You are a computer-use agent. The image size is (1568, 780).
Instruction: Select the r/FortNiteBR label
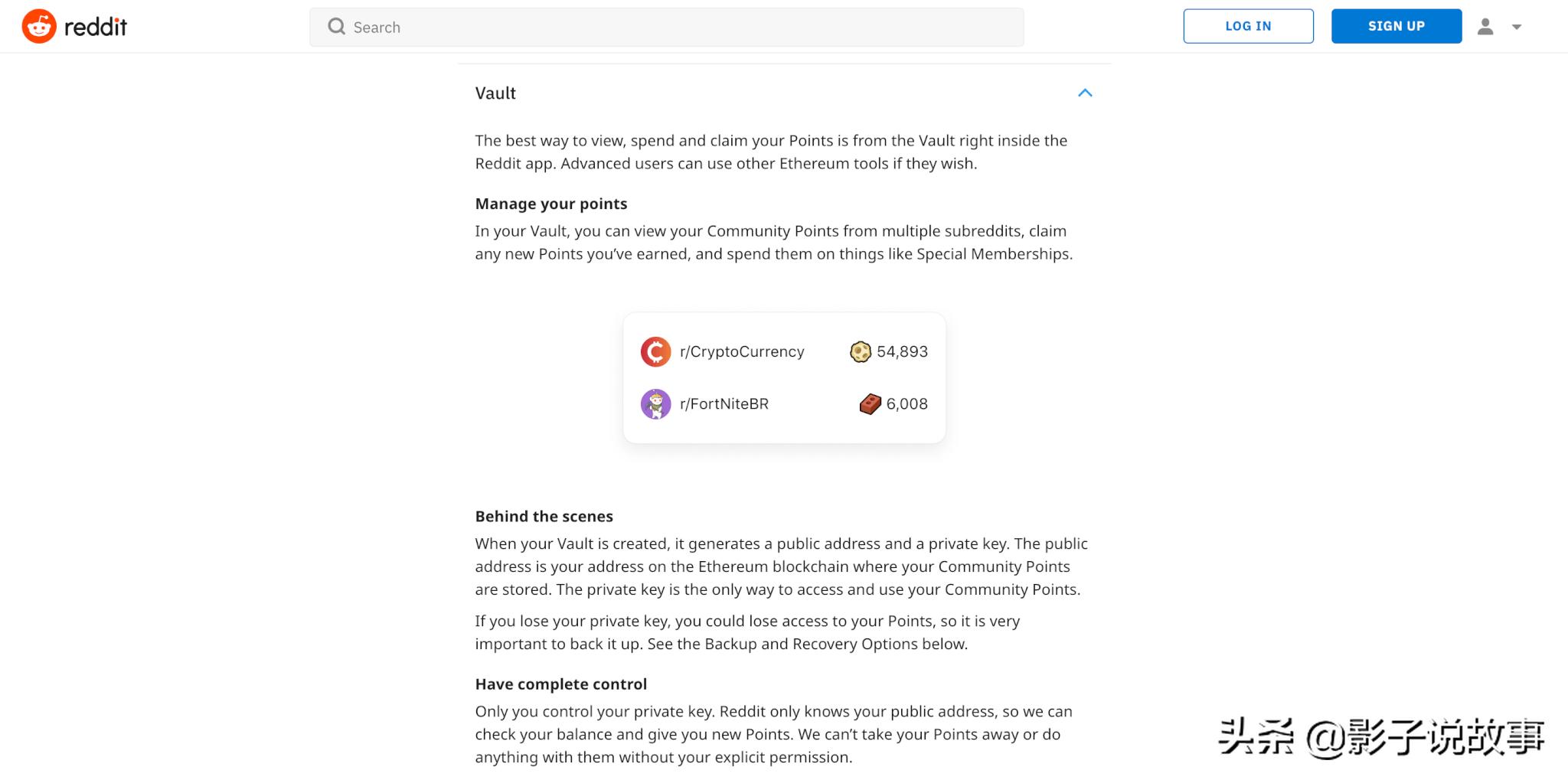[724, 404]
